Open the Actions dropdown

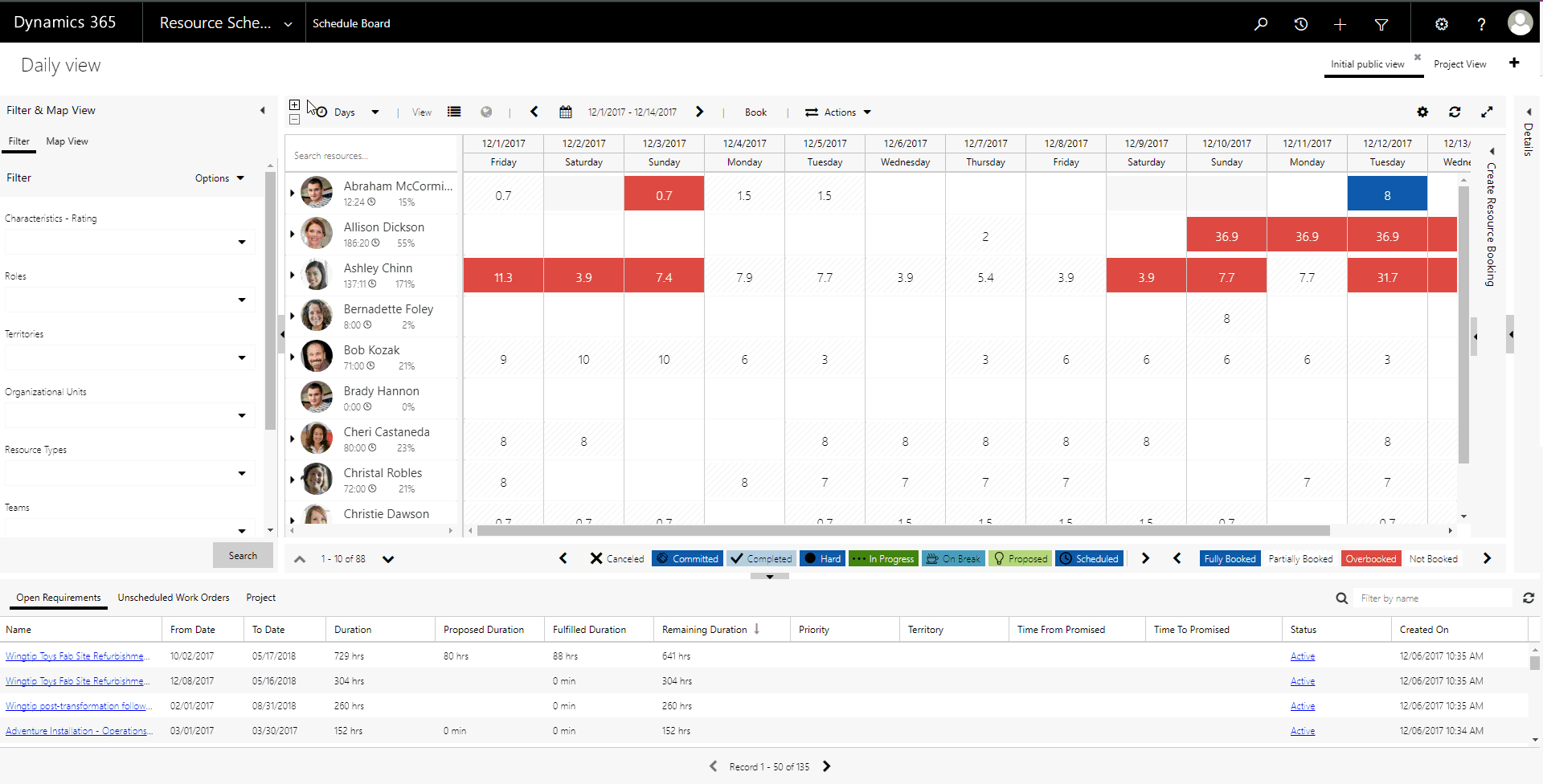click(x=838, y=112)
